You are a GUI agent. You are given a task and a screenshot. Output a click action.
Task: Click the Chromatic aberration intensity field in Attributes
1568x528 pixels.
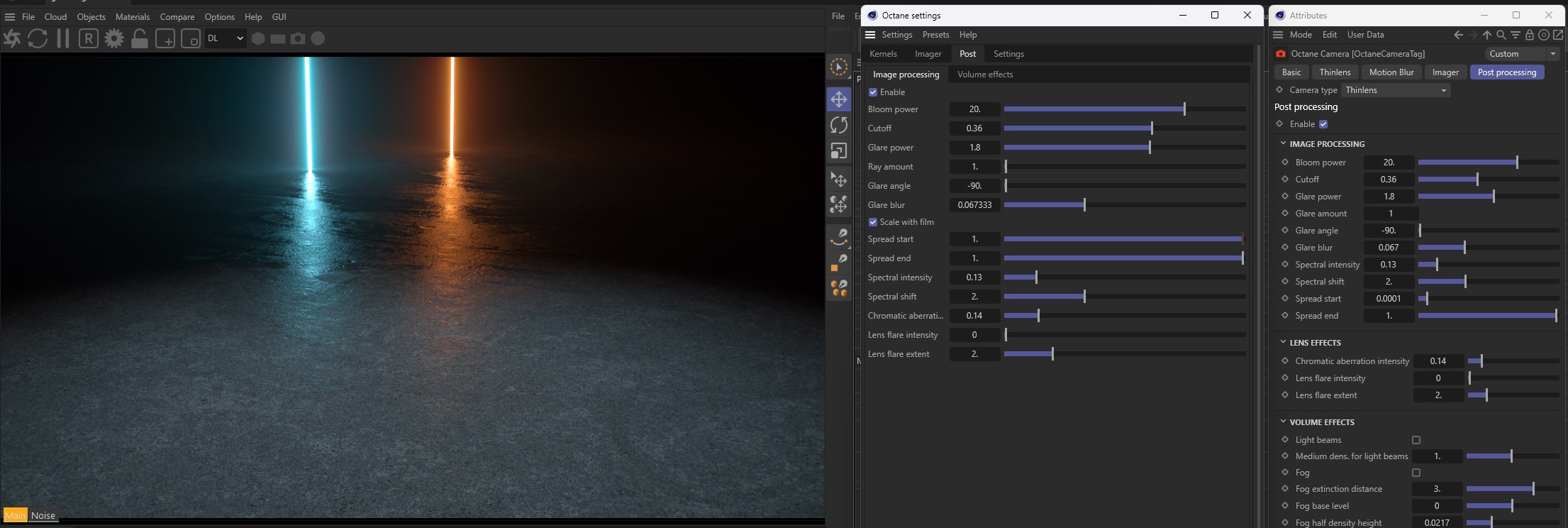pos(1438,361)
